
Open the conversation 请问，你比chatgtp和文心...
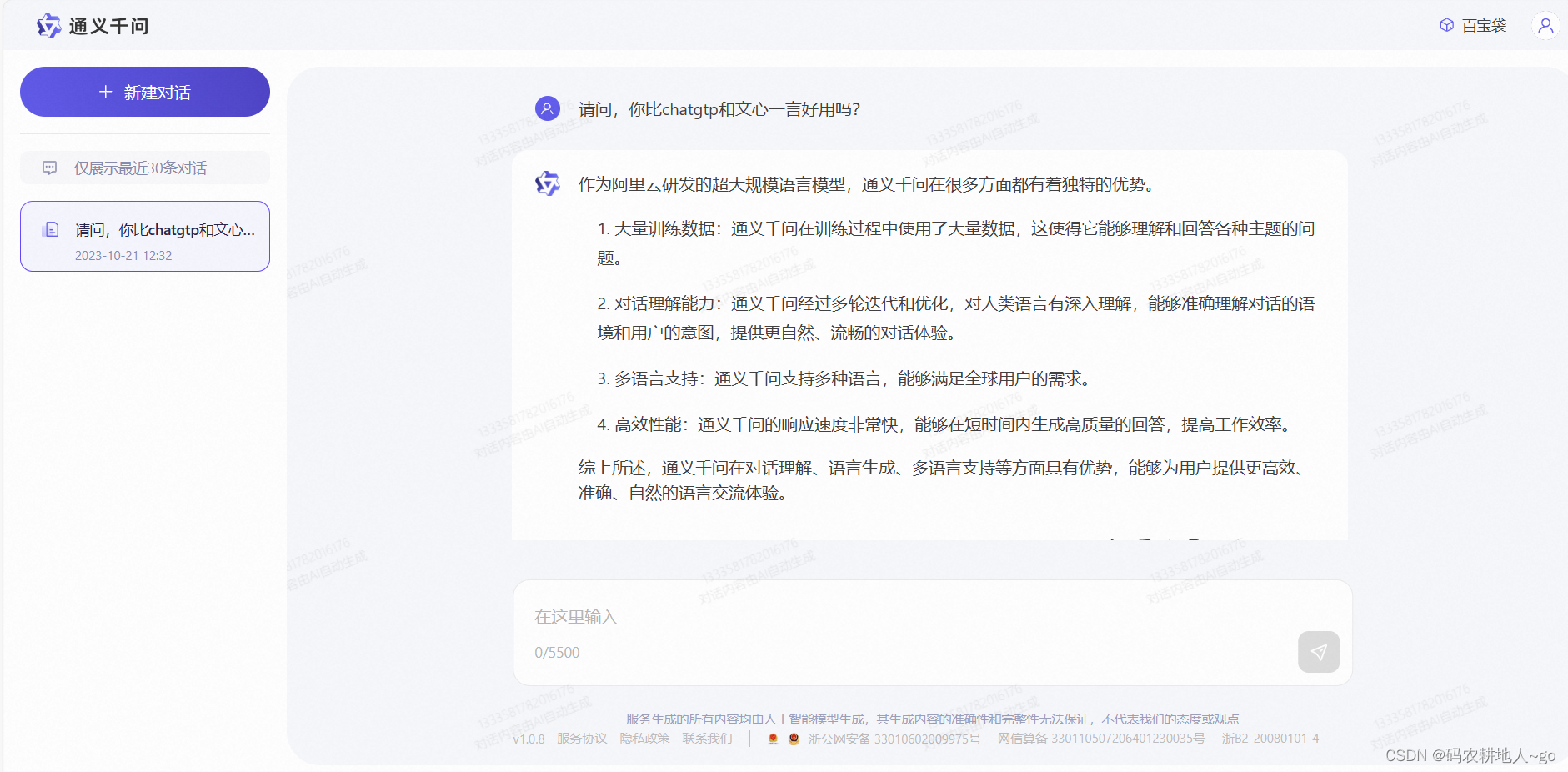click(145, 236)
